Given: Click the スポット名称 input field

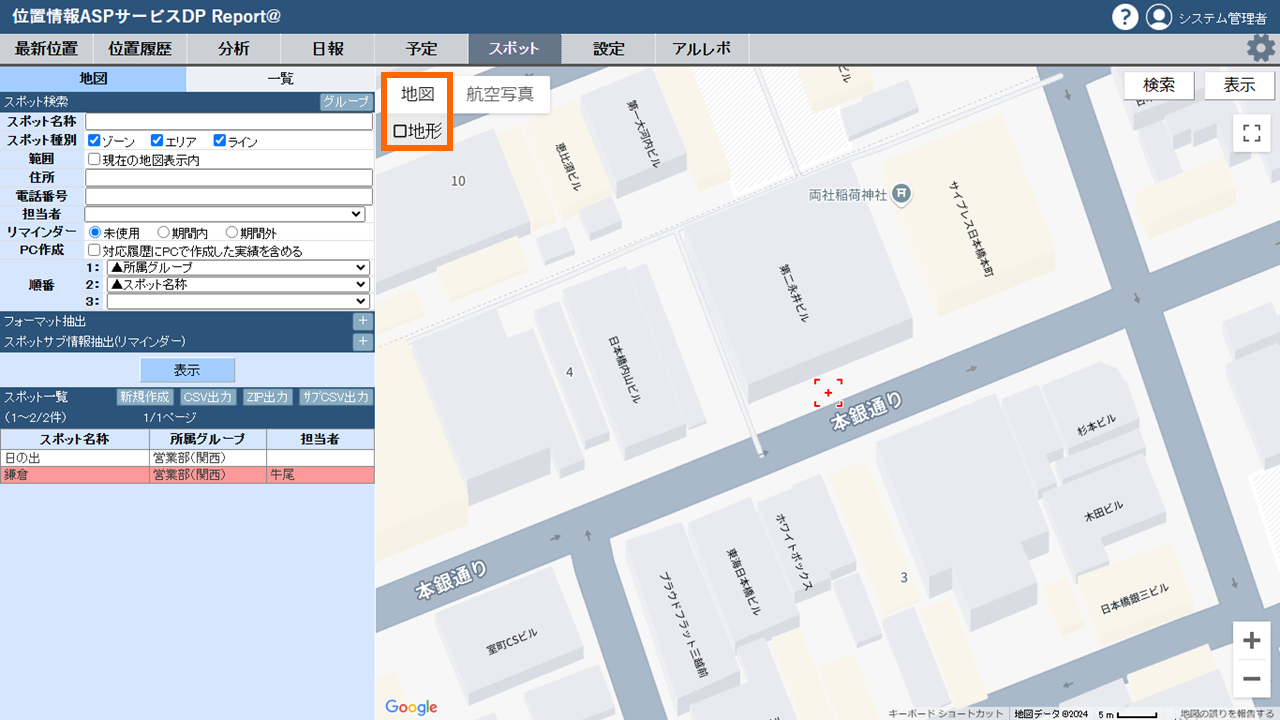Looking at the screenshot, I should point(229,122).
